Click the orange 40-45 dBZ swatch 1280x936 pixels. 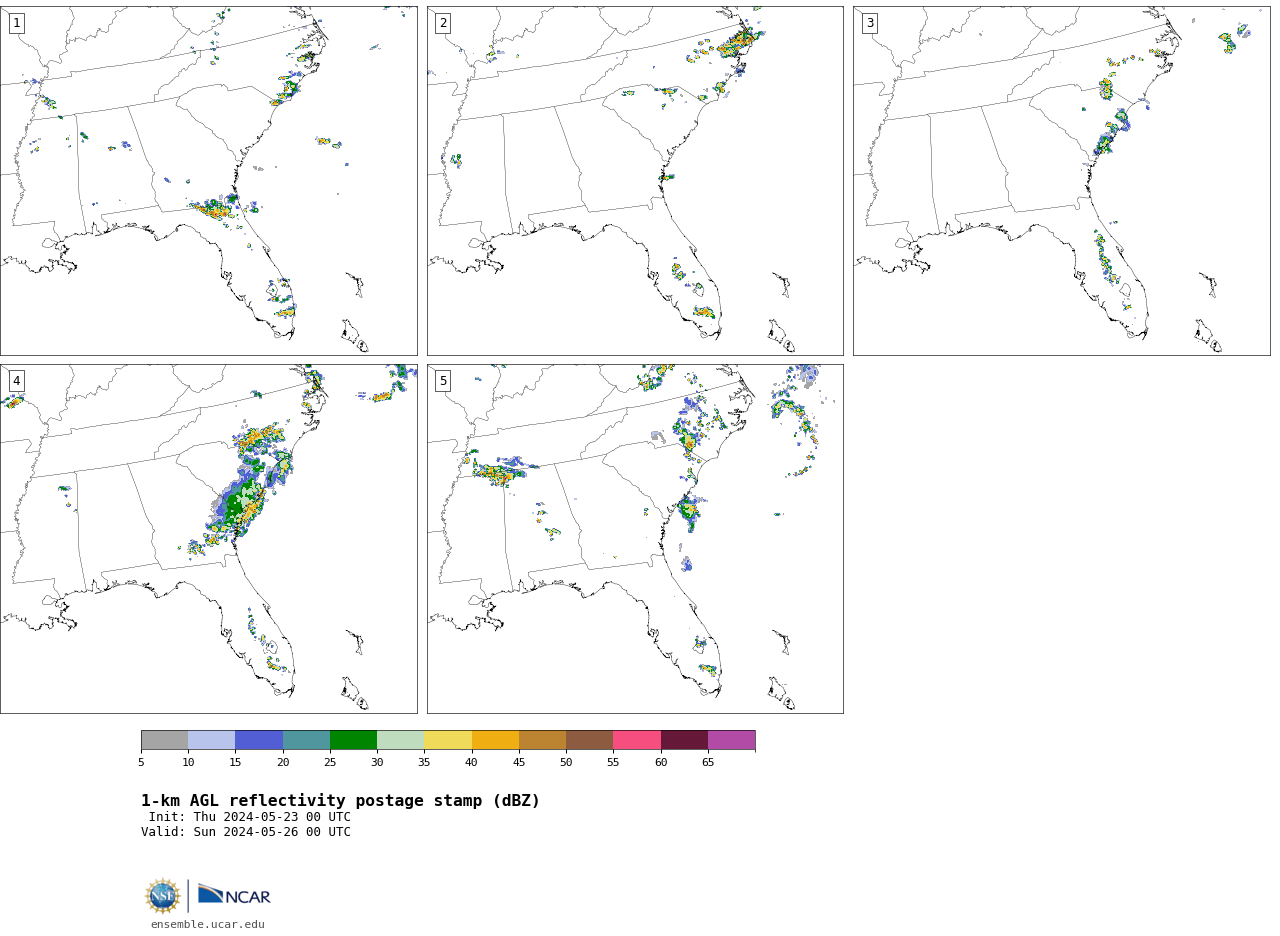click(495, 740)
